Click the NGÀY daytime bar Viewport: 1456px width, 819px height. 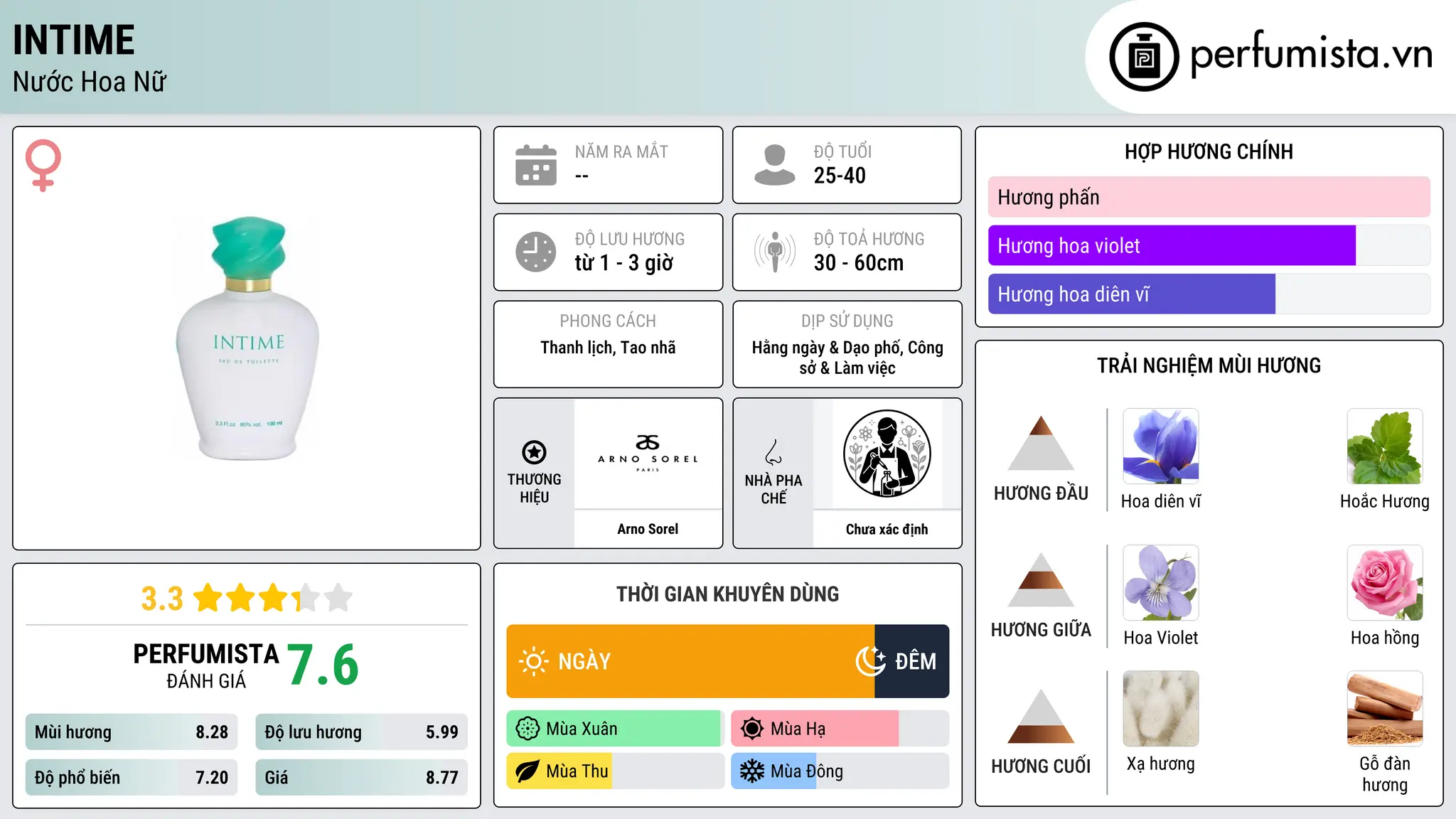click(690, 661)
